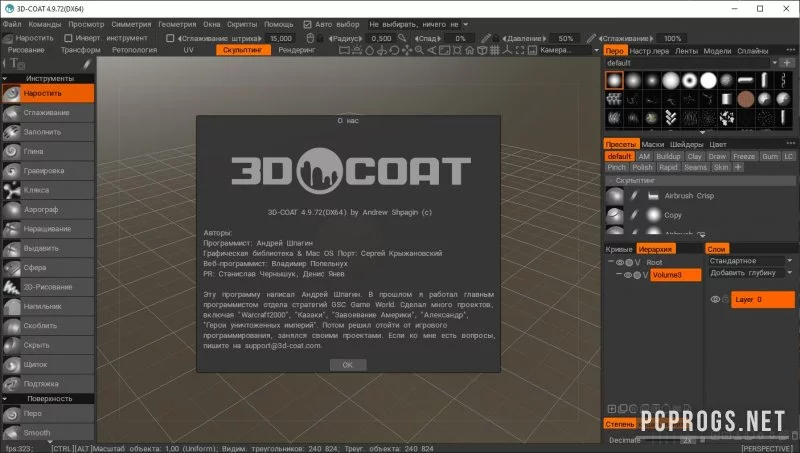
Task: Select the Smooth surface tool
Action: tap(48, 433)
